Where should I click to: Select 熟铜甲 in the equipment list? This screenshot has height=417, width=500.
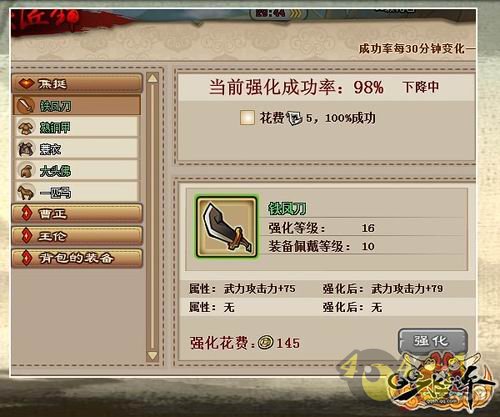click(x=76, y=127)
